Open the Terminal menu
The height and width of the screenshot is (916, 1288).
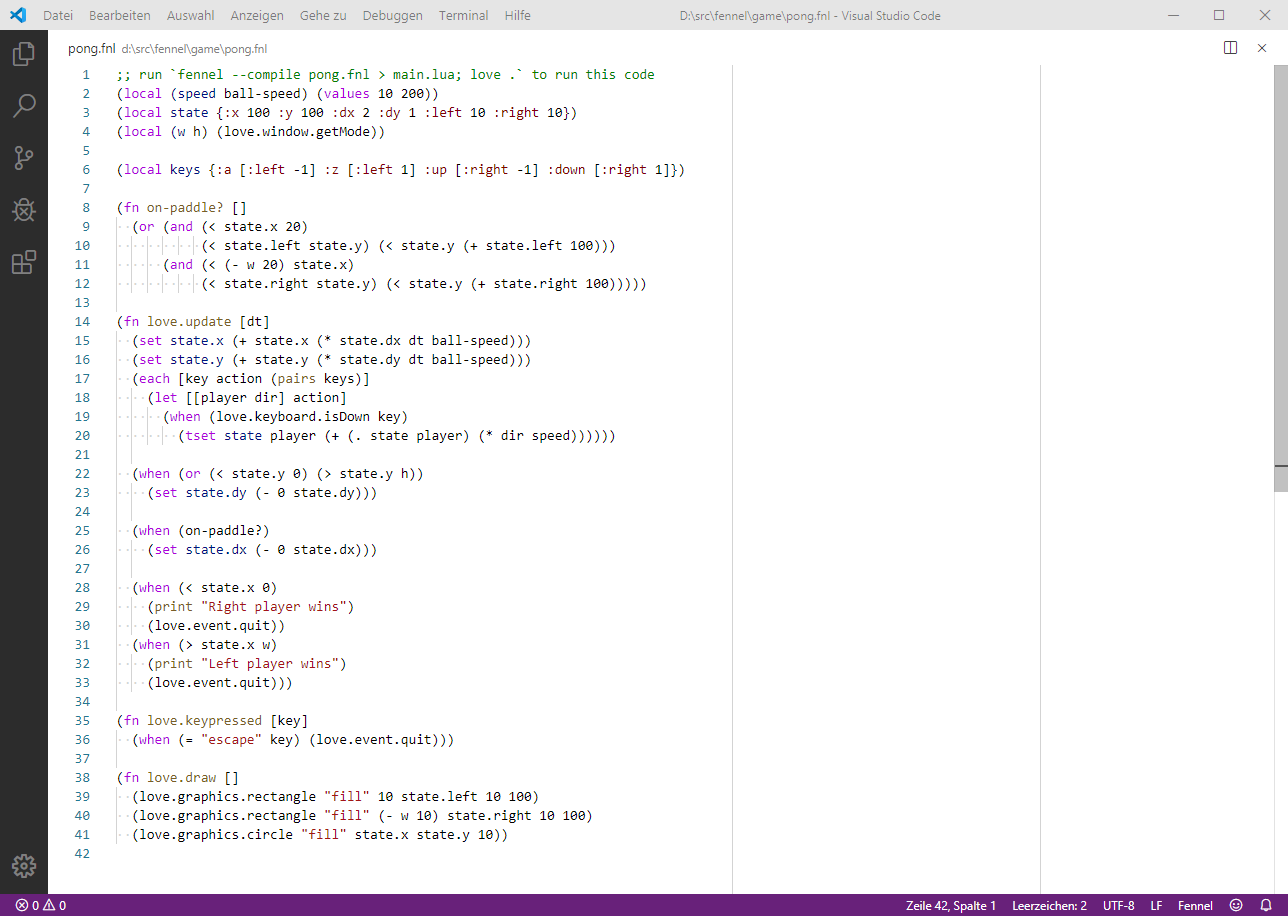(x=464, y=15)
